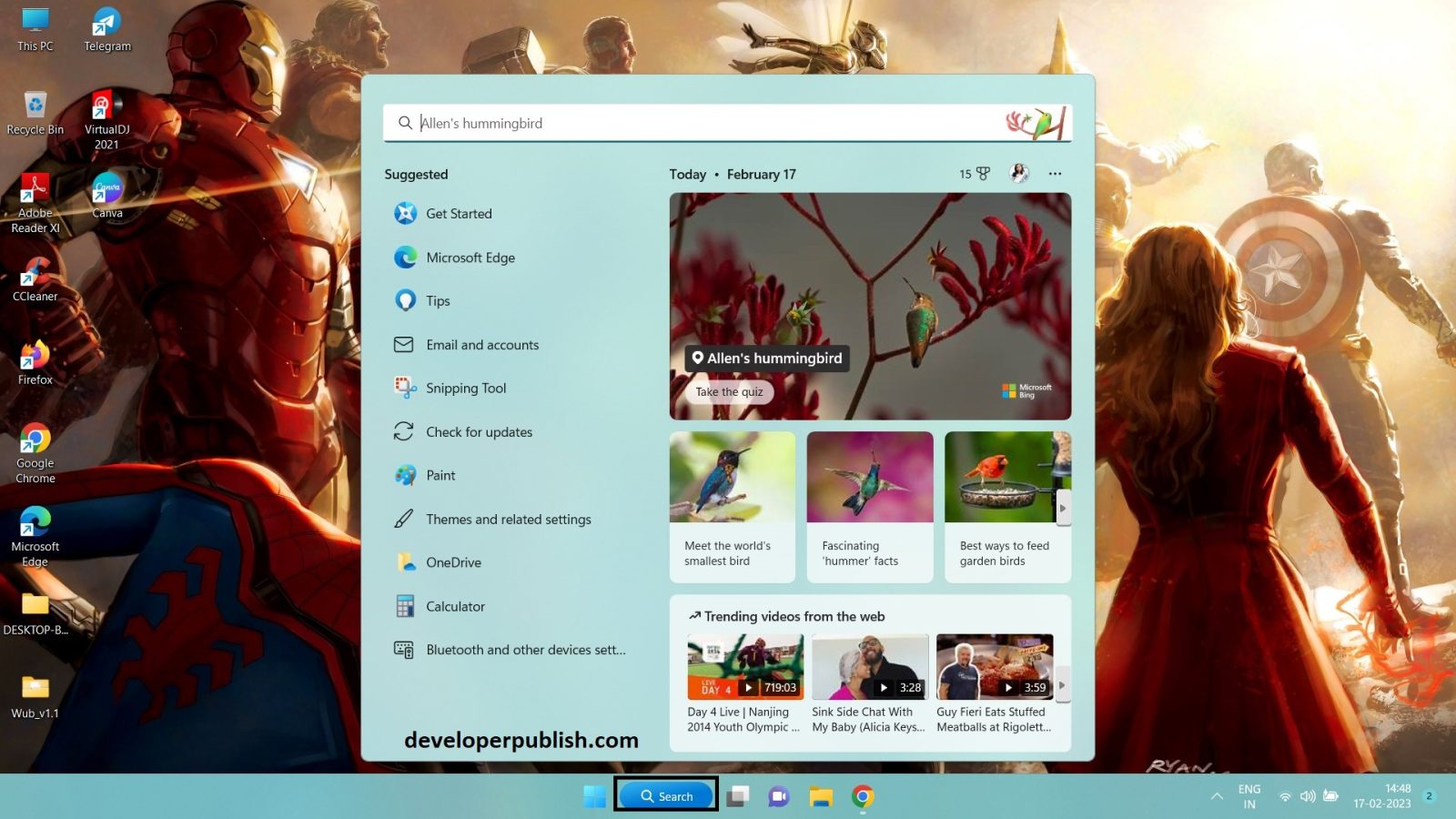Click the battery status indicator
The height and width of the screenshot is (819, 1456).
click(x=1331, y=795)
